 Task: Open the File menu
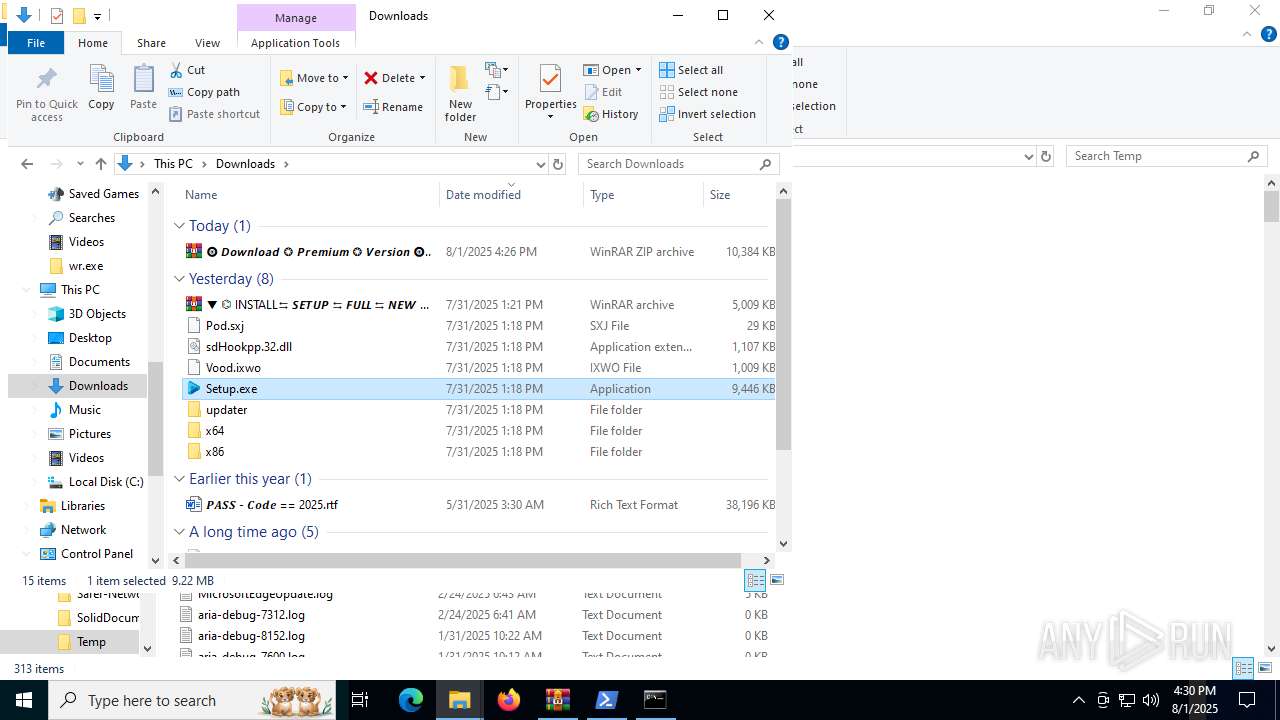36,43
